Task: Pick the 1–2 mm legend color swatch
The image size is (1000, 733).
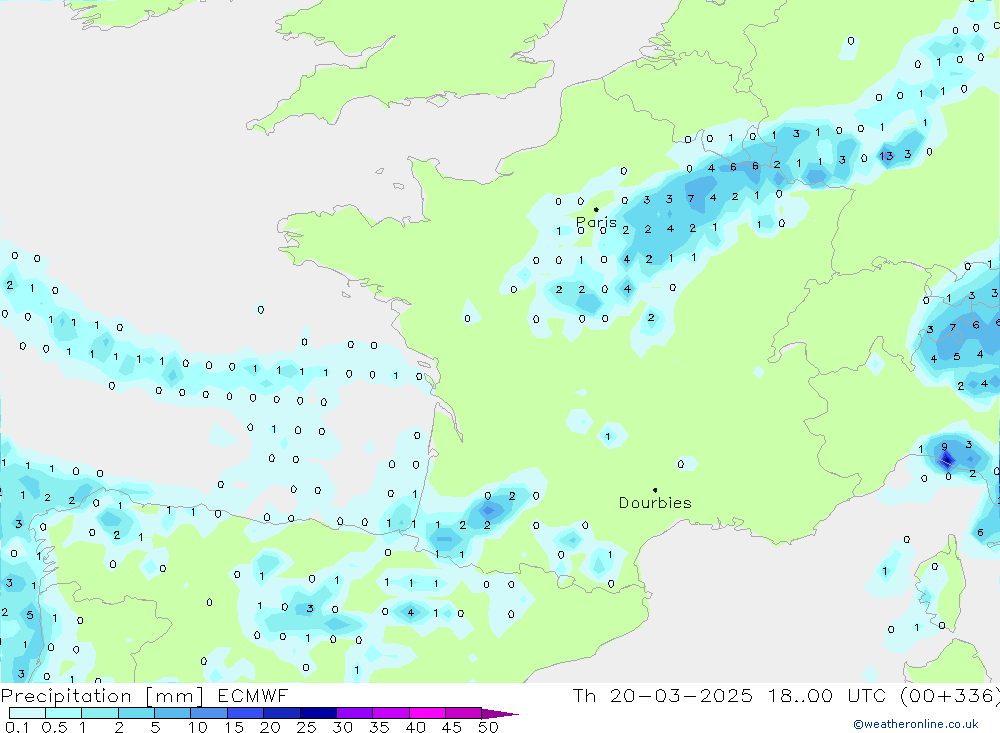Action: [100, 713]
